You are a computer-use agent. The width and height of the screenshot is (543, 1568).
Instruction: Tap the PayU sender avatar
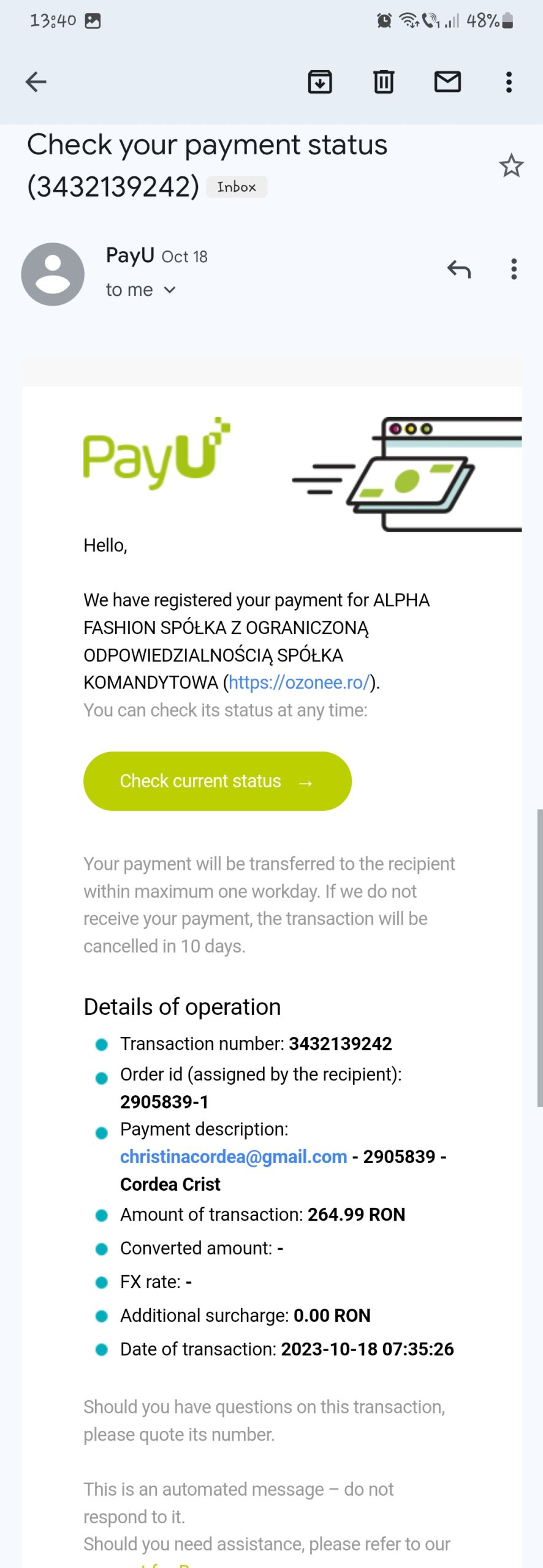pyautogui.click(x=53, y=274)
